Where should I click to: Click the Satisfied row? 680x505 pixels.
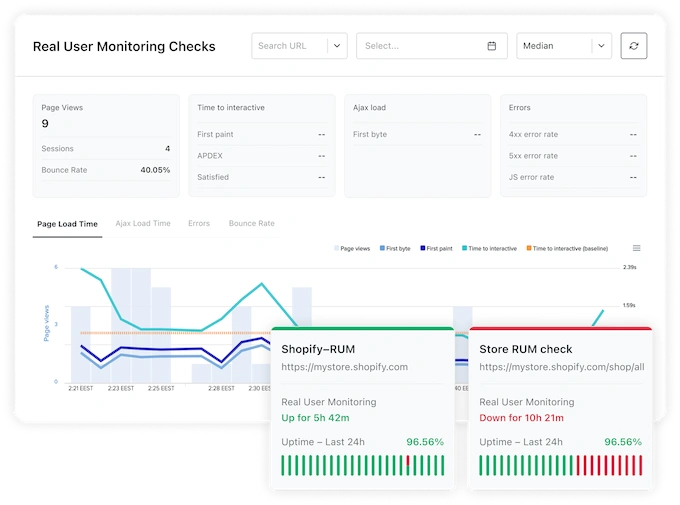[261, 177]
